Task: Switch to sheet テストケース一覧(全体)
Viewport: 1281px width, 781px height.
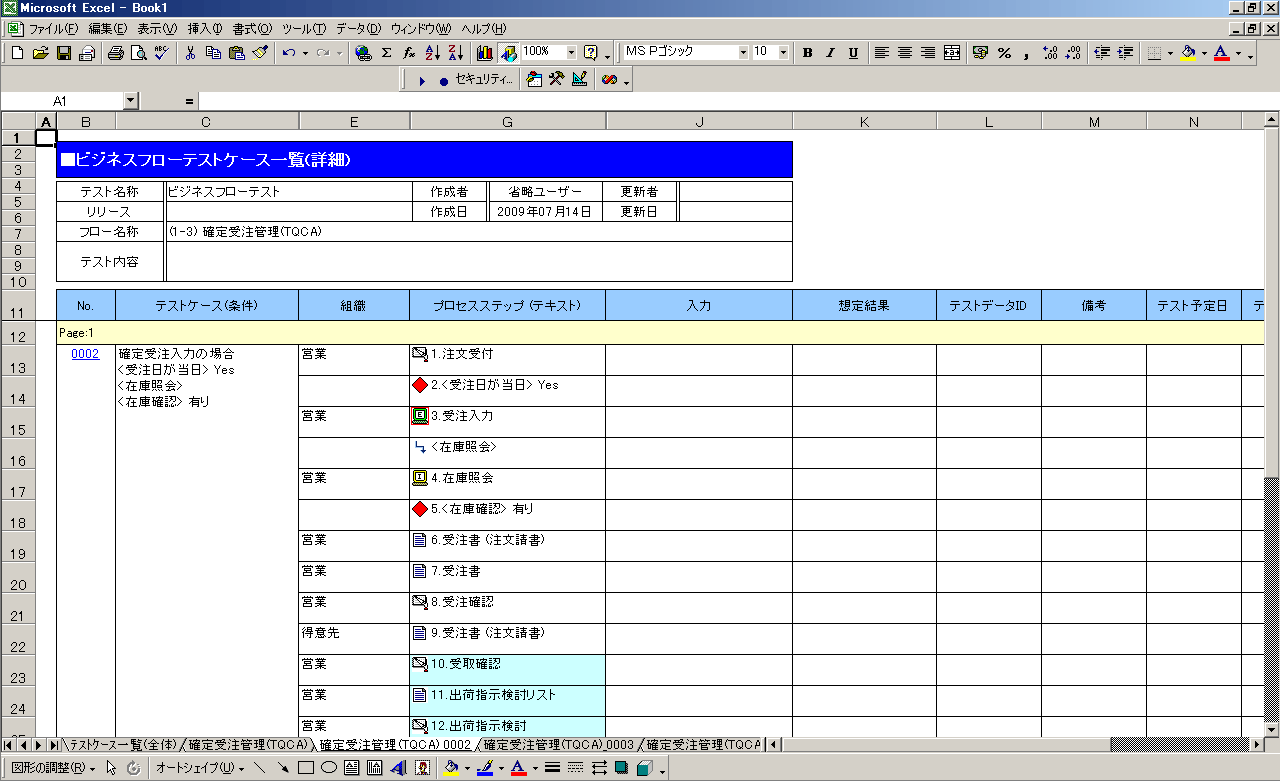Action: pyautogui.click(x=121, y=745)
